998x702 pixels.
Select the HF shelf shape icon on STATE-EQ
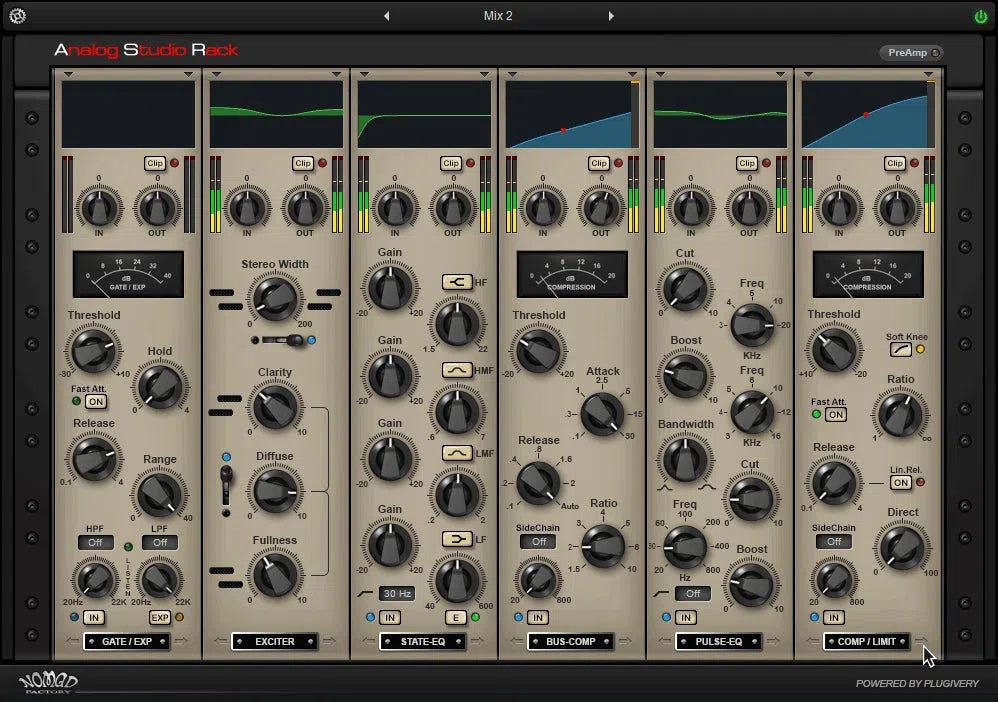point(456,281)
